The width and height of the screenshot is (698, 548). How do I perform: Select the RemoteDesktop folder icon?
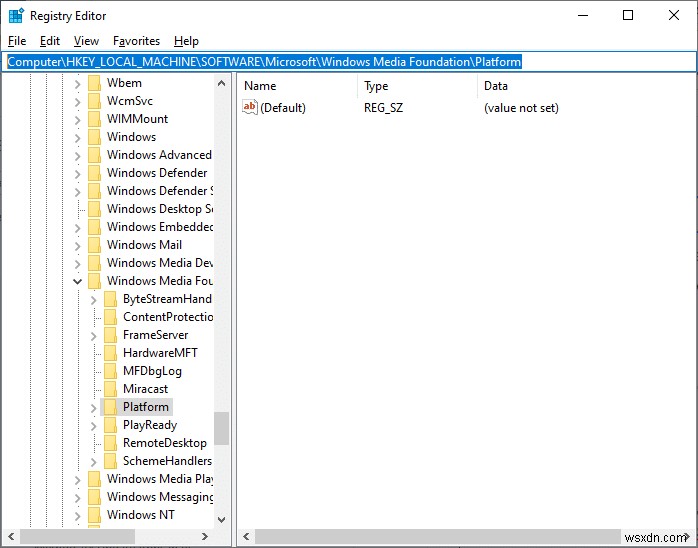110,443
